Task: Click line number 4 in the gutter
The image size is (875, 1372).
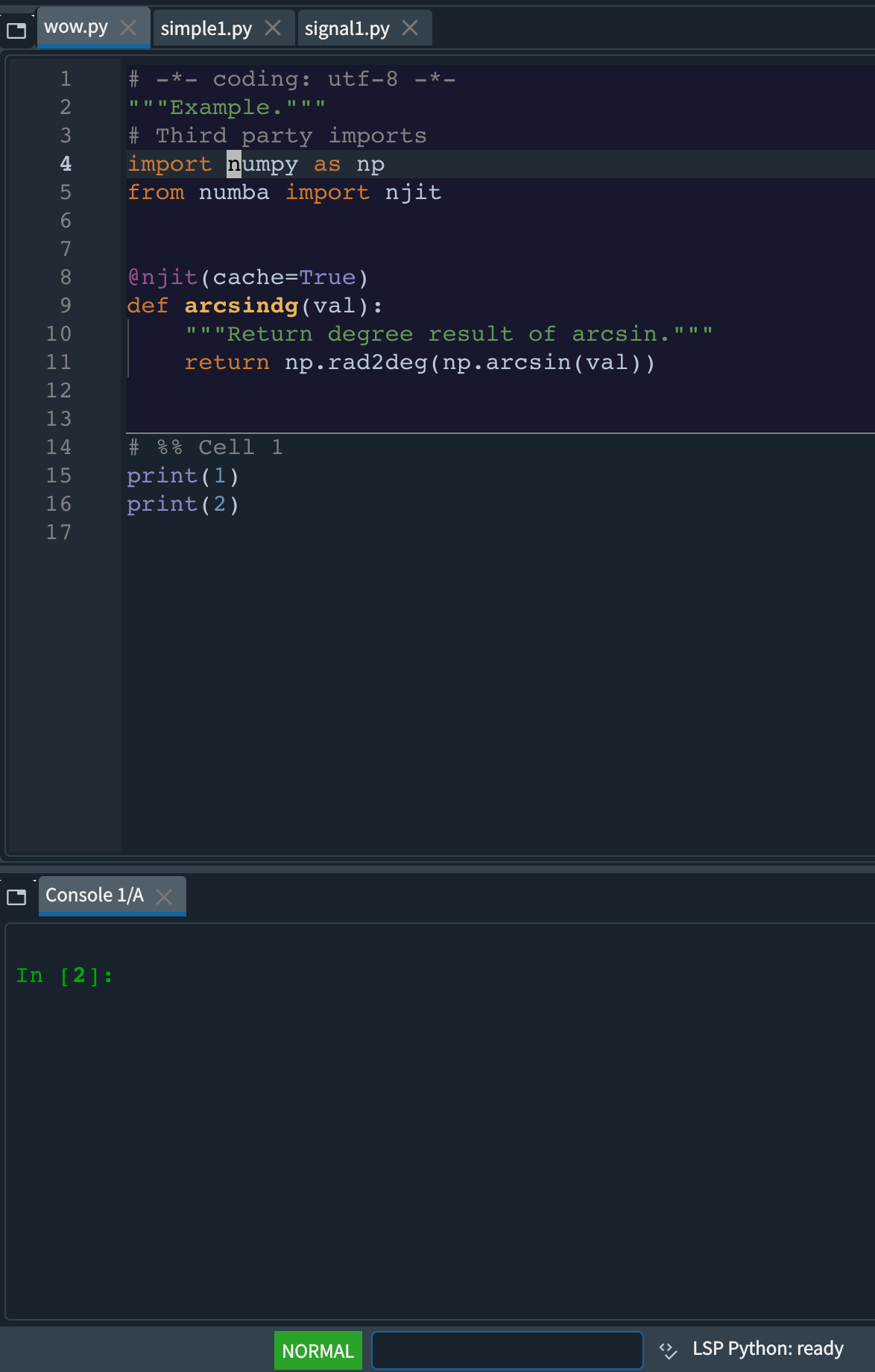Action: (x=66, y=163)
